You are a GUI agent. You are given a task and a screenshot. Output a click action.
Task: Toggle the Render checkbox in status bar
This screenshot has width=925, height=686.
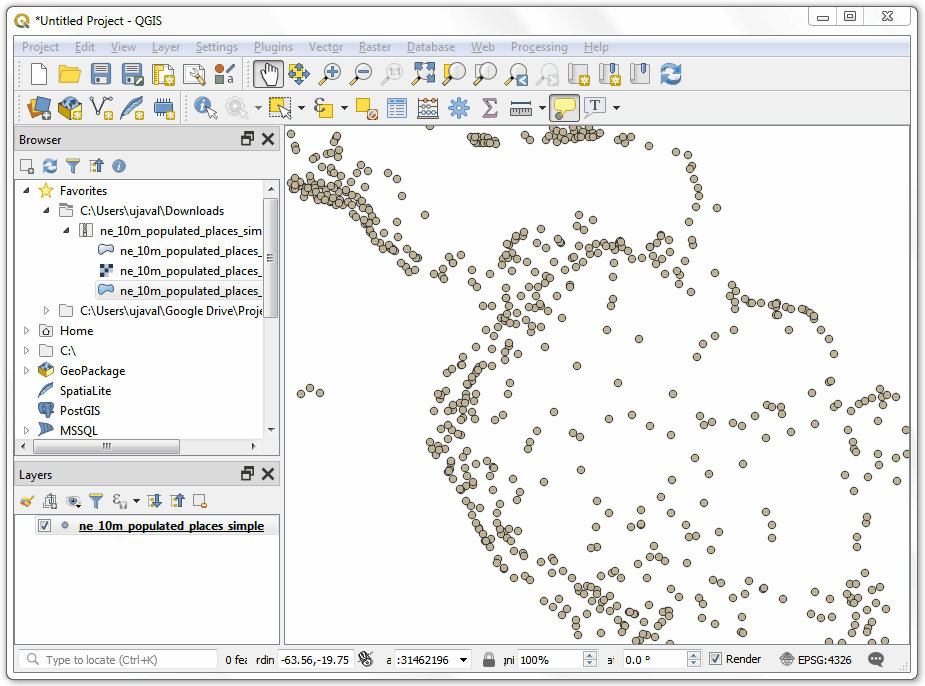point(715,659)
